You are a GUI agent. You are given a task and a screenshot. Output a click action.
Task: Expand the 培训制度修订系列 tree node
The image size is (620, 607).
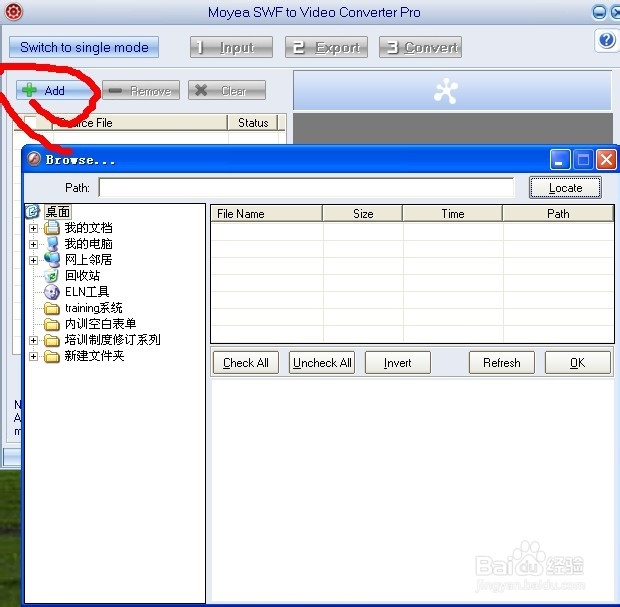pyautogui.click(x=34, y=340)
